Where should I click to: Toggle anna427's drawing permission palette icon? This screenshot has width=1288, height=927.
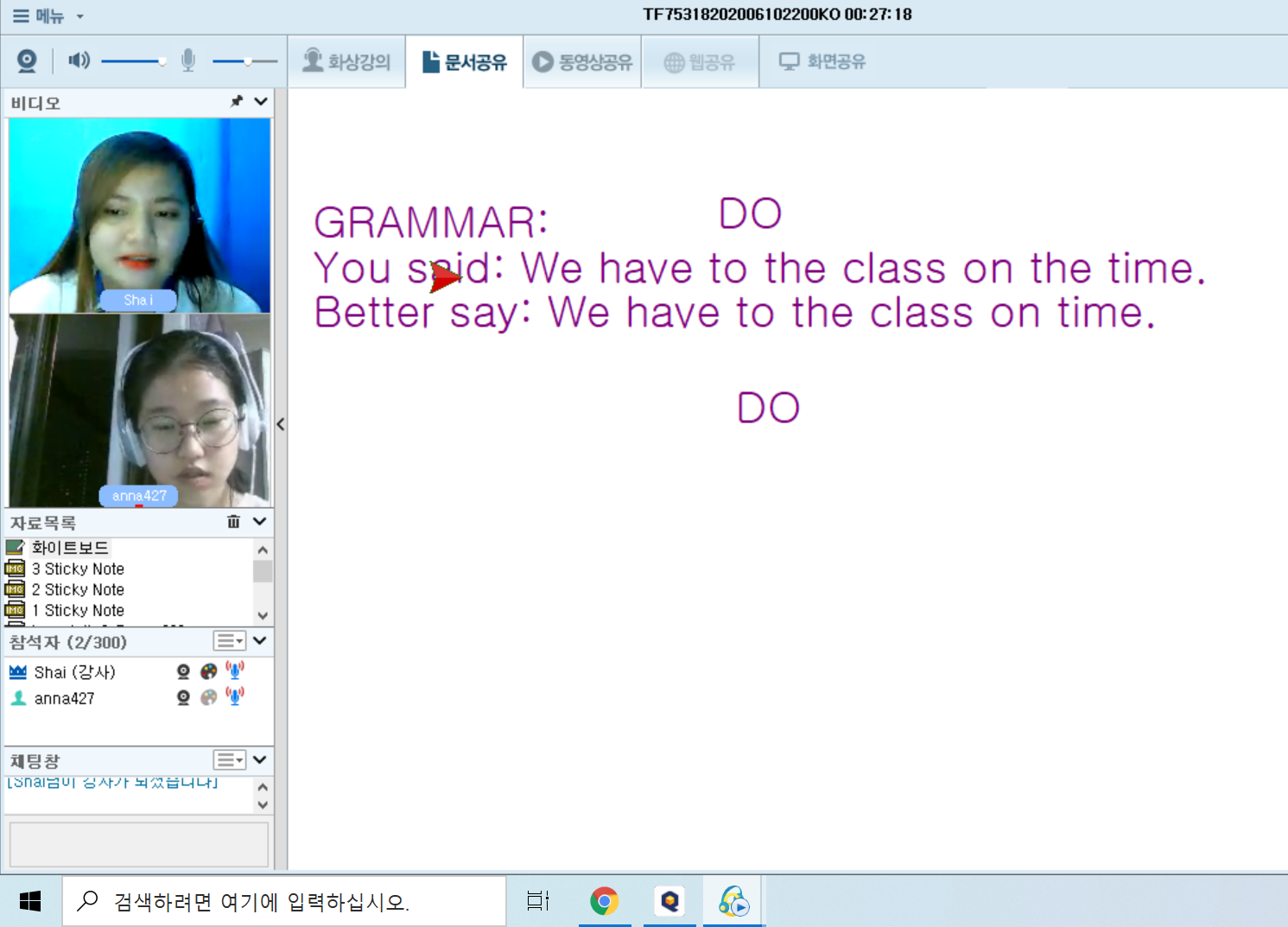click(208, 698)
